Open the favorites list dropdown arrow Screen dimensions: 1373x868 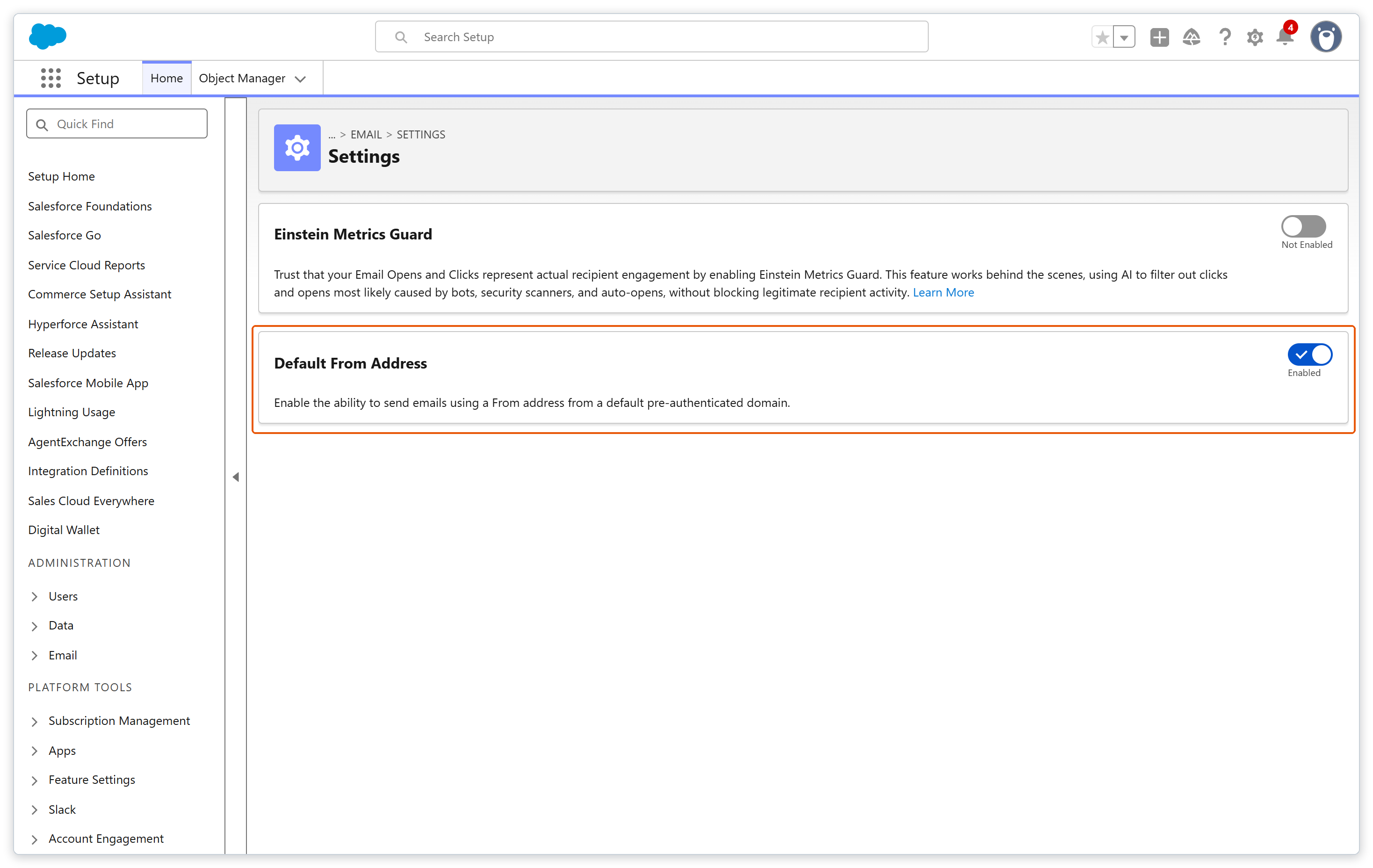1124,37
